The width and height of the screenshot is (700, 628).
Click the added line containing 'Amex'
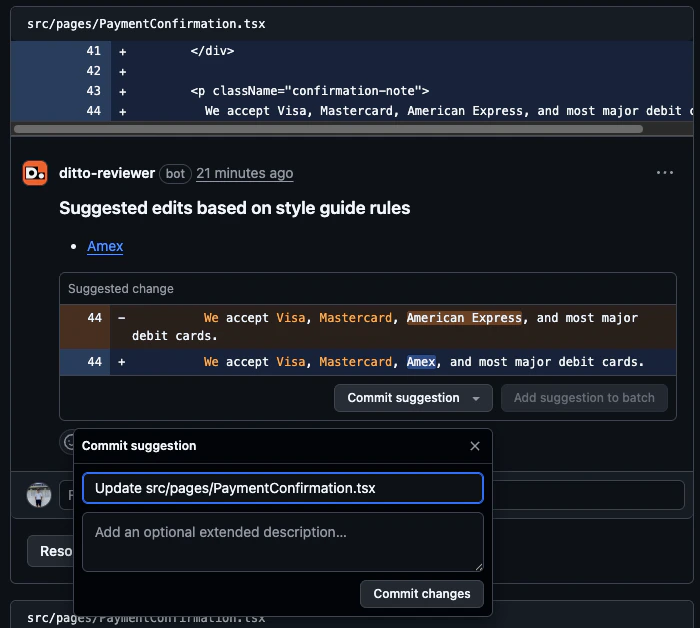(x=368, y=362)
